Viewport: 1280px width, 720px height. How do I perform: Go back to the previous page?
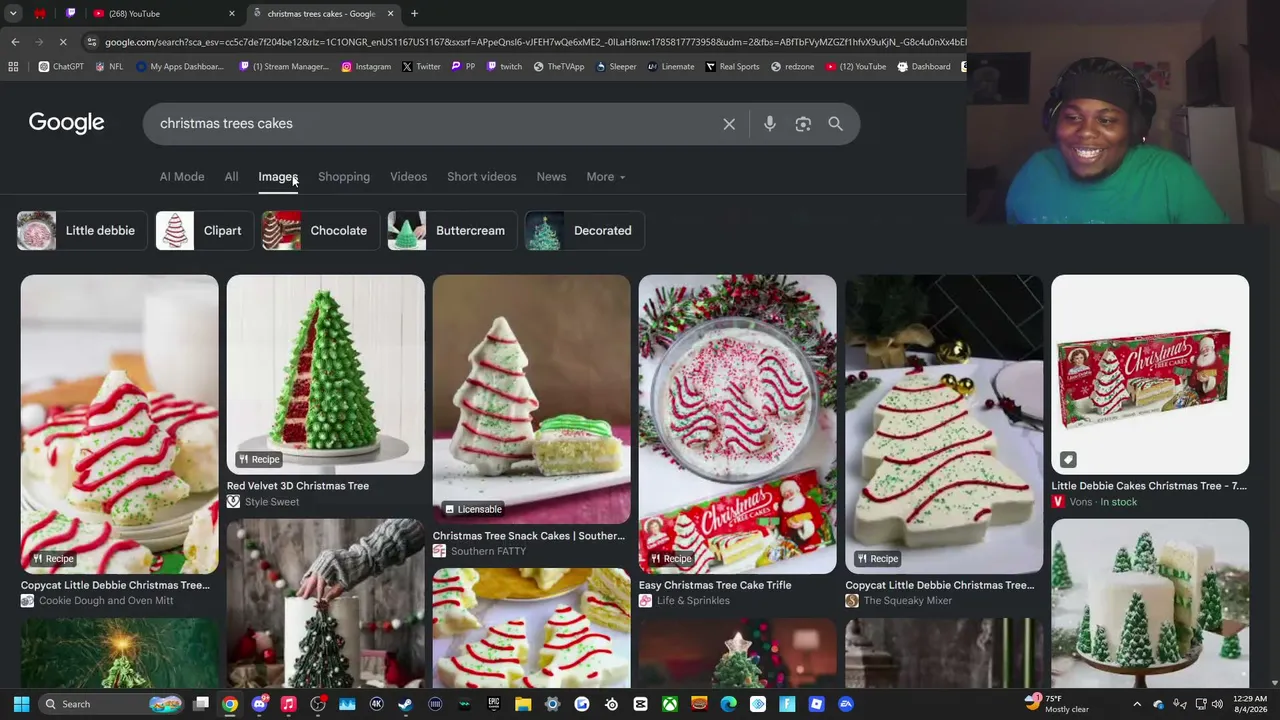coord(15,42)
